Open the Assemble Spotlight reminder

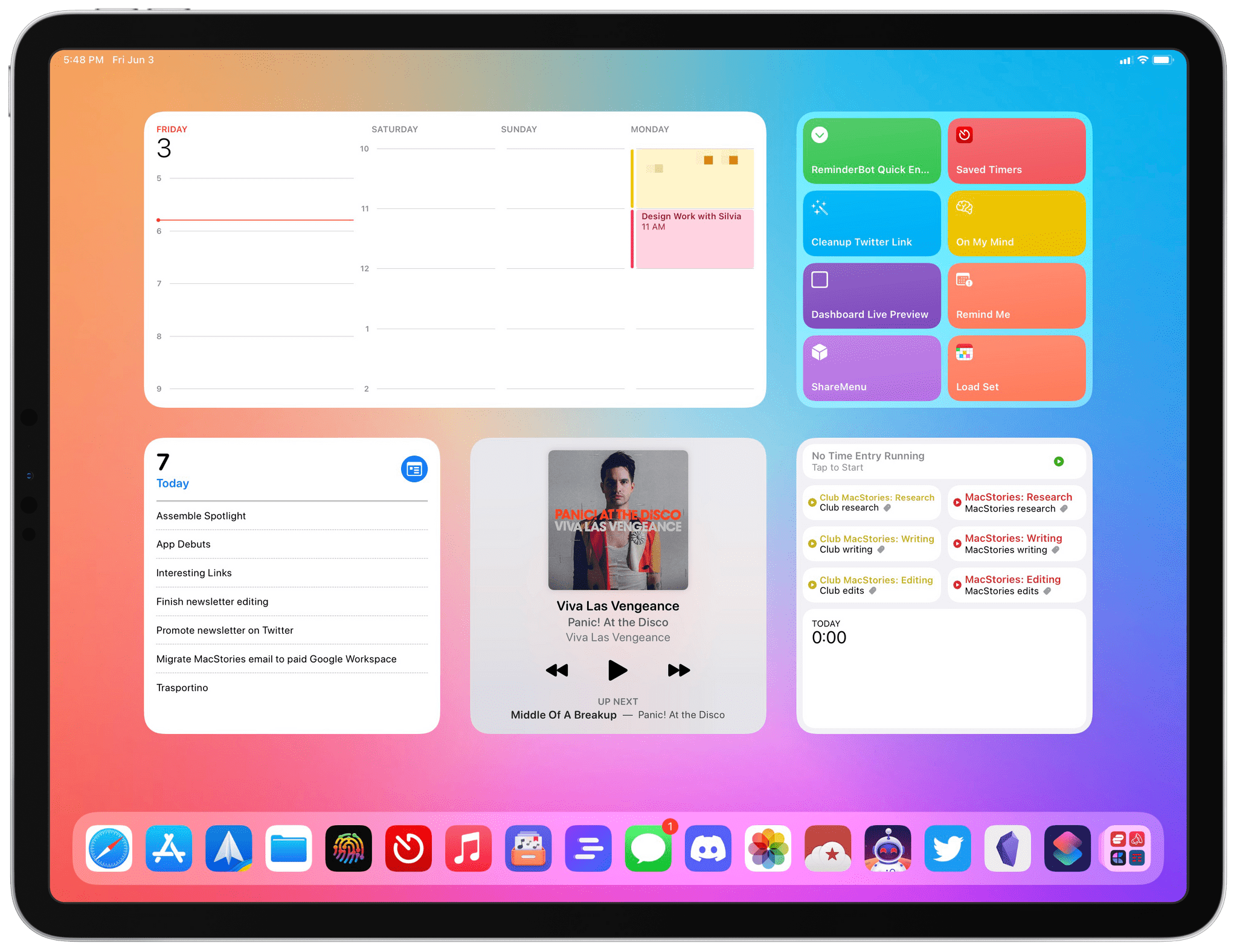point(292,516)
